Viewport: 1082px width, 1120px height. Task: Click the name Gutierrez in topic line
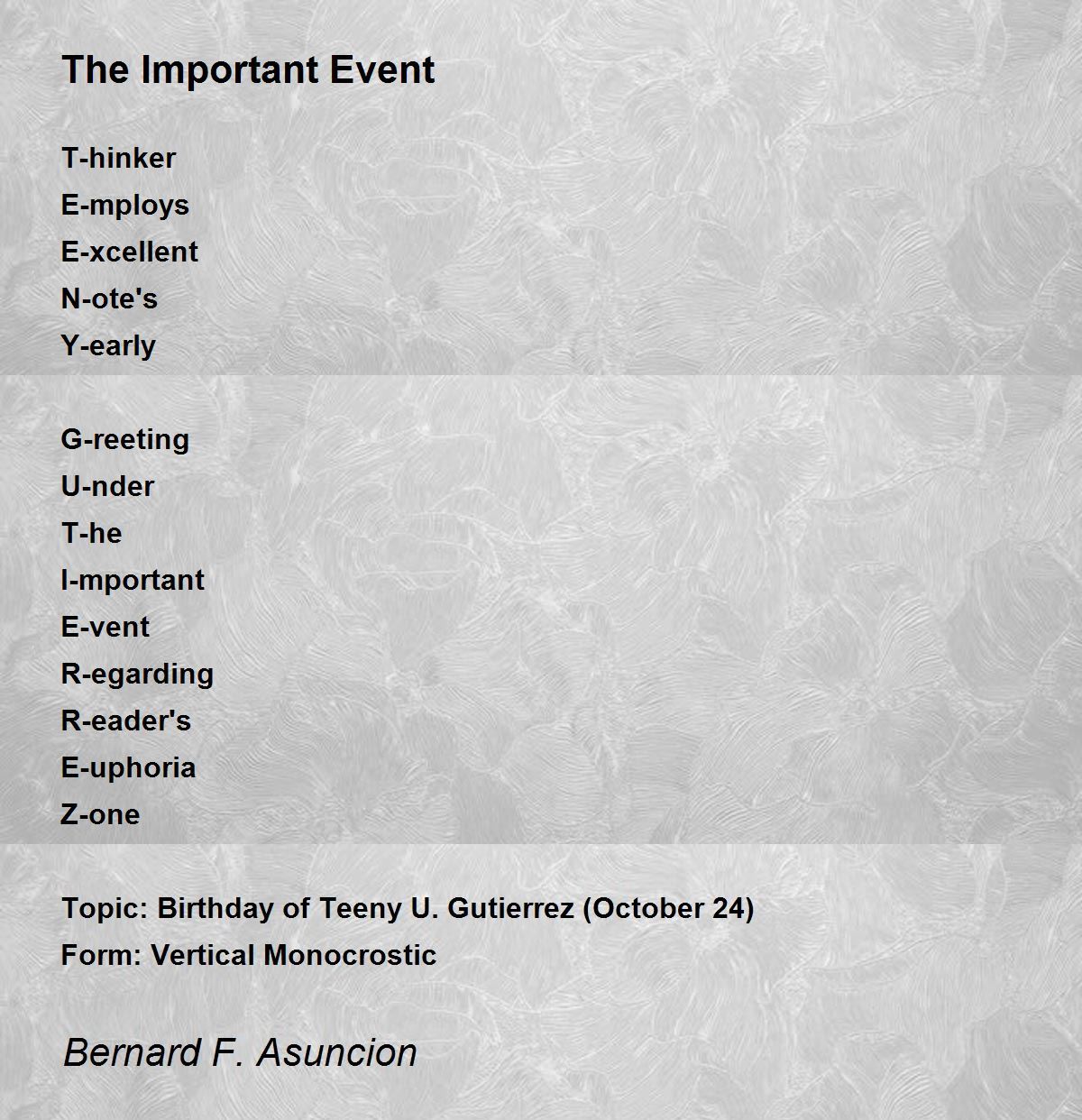(x=510, y=908)
